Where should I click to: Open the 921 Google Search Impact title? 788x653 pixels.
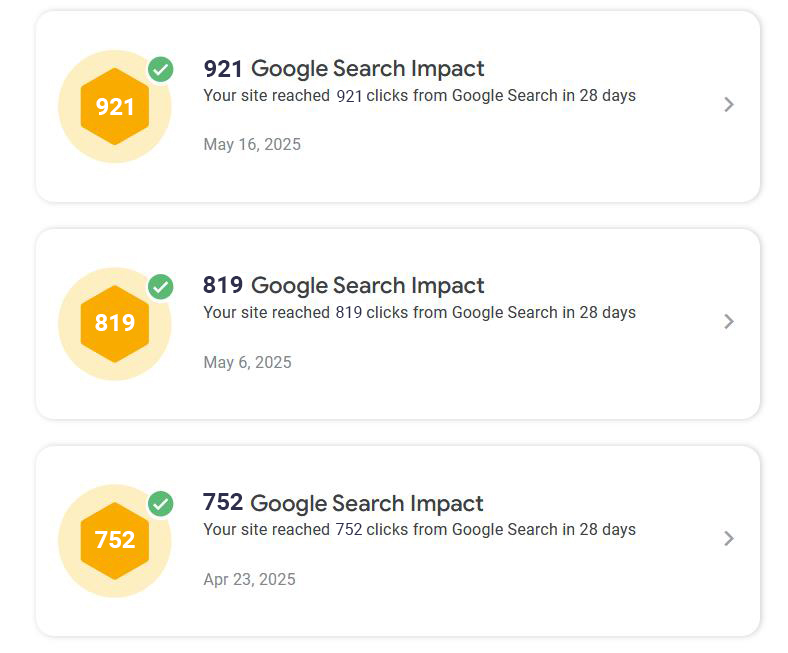[x=344, y=68]
